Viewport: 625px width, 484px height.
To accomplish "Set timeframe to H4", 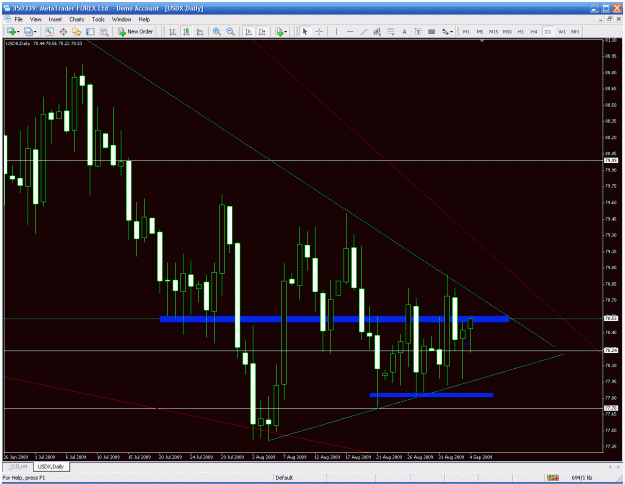I will click(534, 31).
